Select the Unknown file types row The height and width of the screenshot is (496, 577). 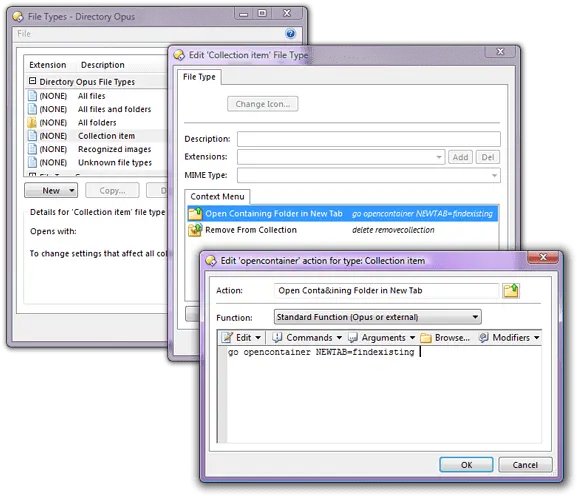tap(96, 162)
